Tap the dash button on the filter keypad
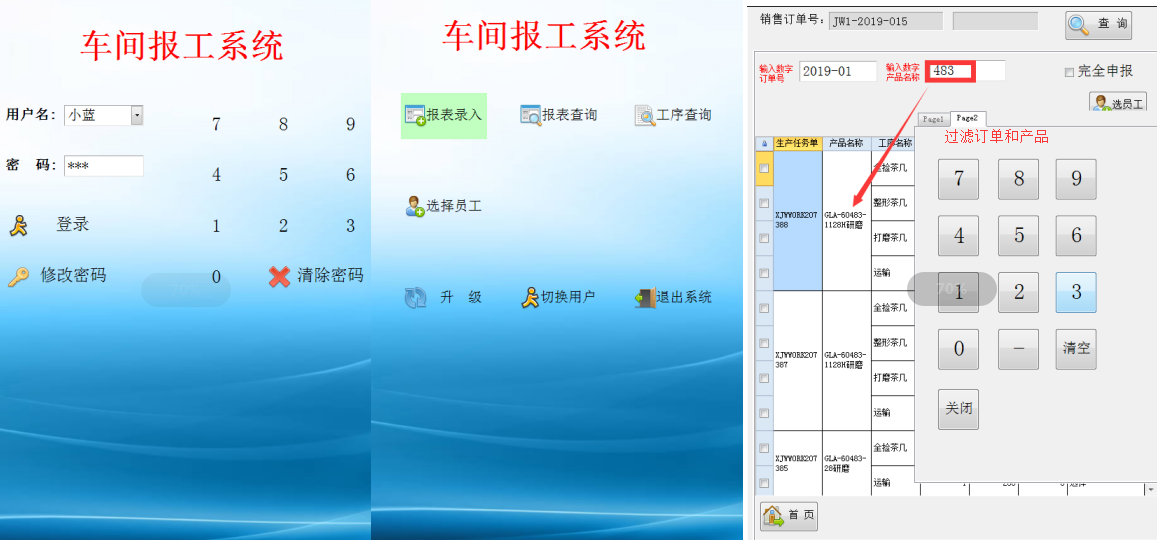This screenshot has height=540, width=1157. click(1018, 349)
